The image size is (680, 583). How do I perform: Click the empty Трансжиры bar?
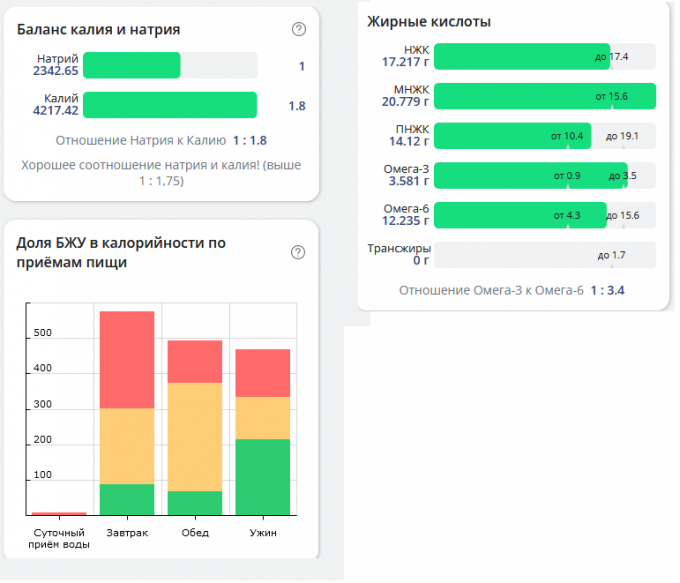(545, 255)
